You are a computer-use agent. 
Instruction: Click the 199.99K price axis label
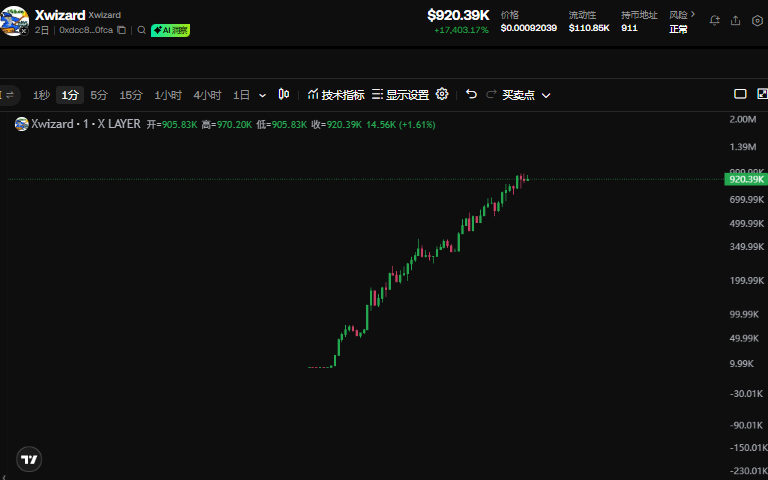tap(746, 281)
